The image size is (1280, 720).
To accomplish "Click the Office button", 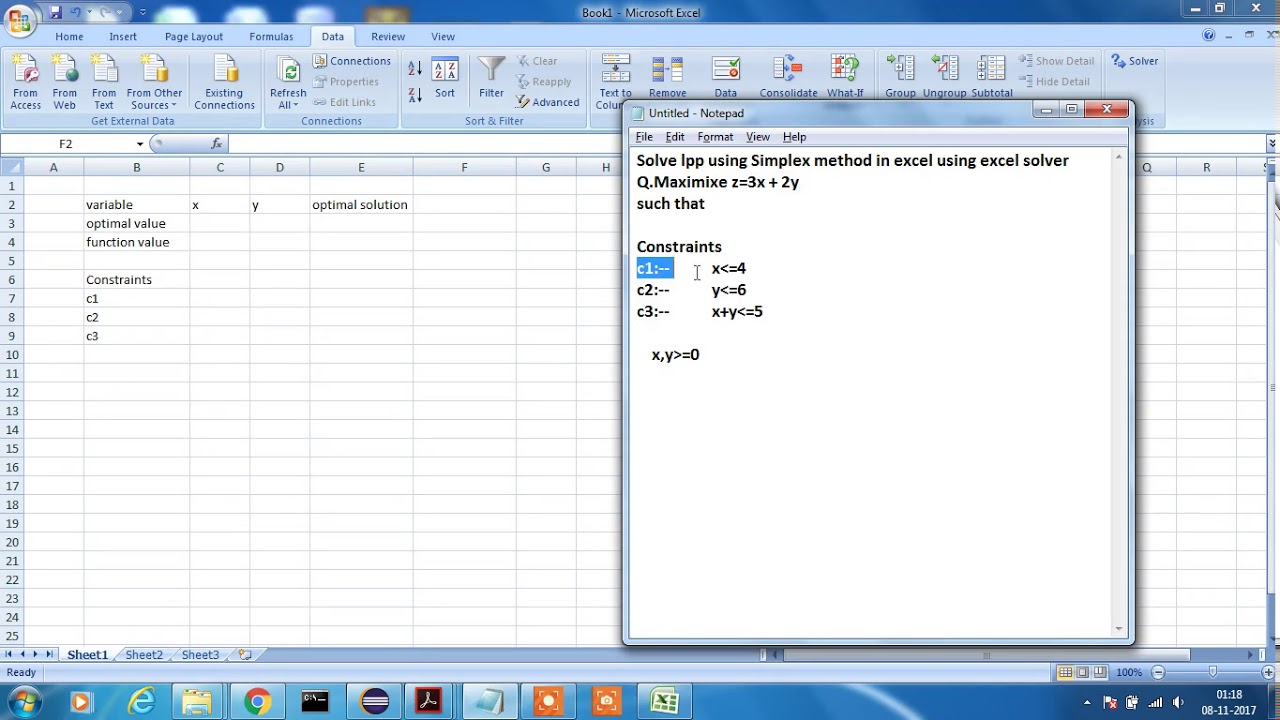I will point(19,21).
